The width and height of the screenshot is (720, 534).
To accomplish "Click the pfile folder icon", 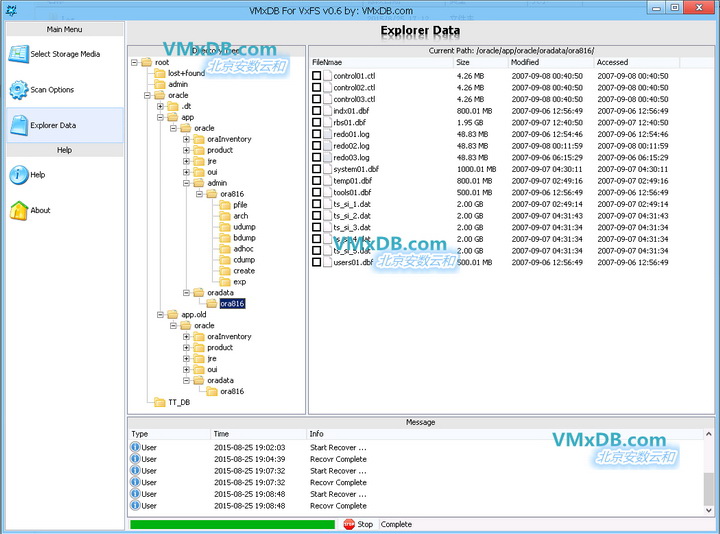I will click(225, 205).
